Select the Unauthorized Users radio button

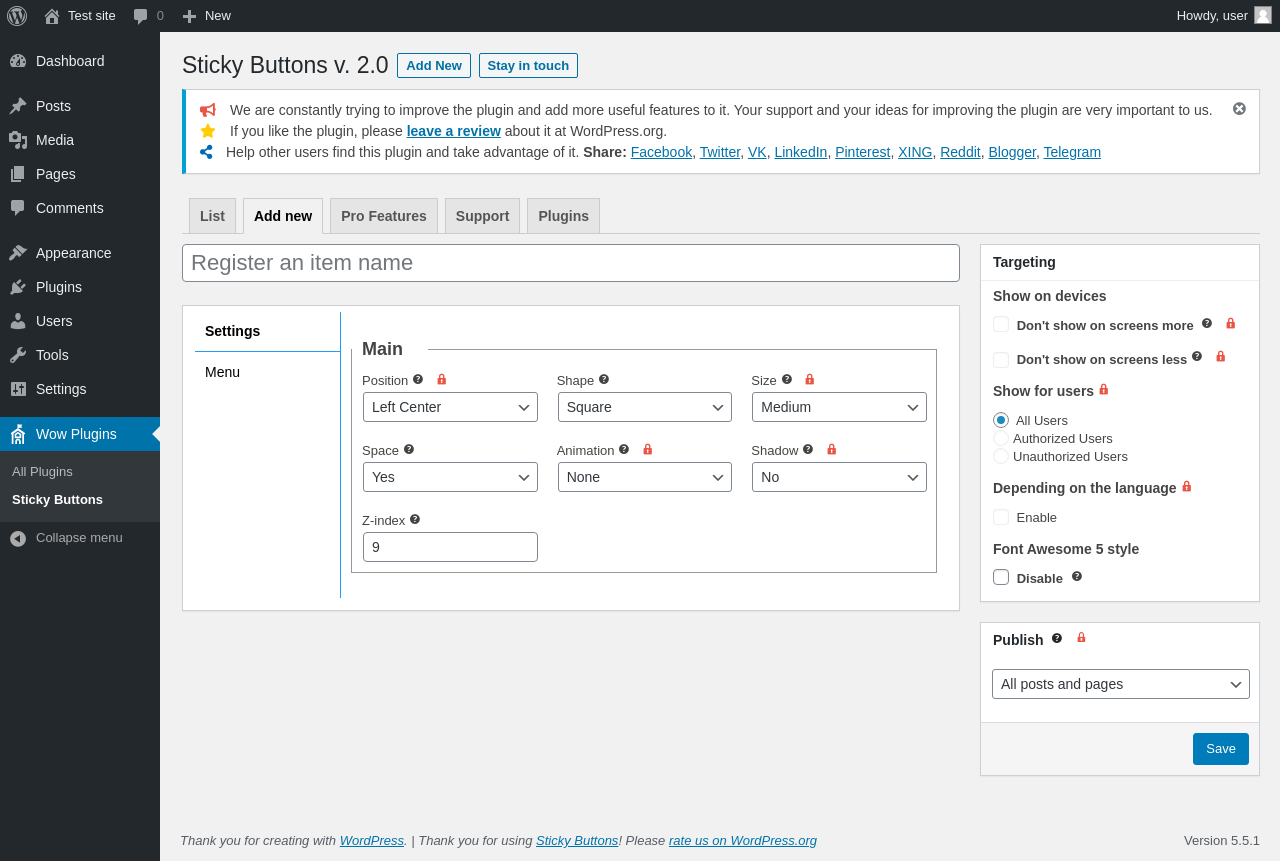pos(1001,456)
